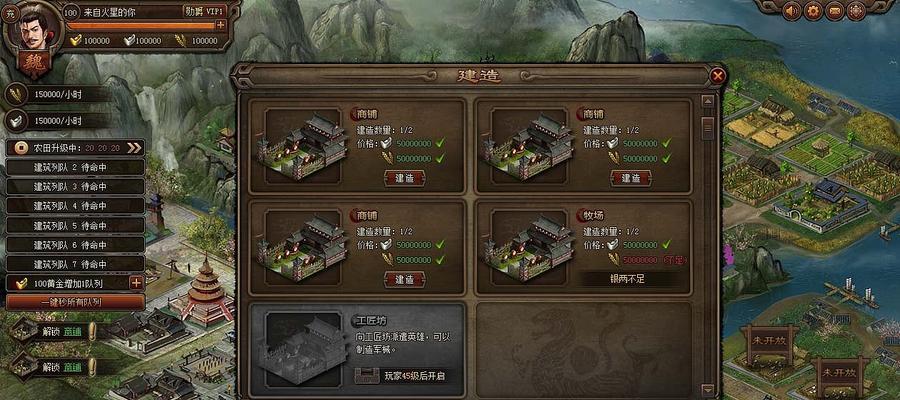Open settings via the gear icon
This screenshot has width=900, height=400.
[x=813, y=10]
